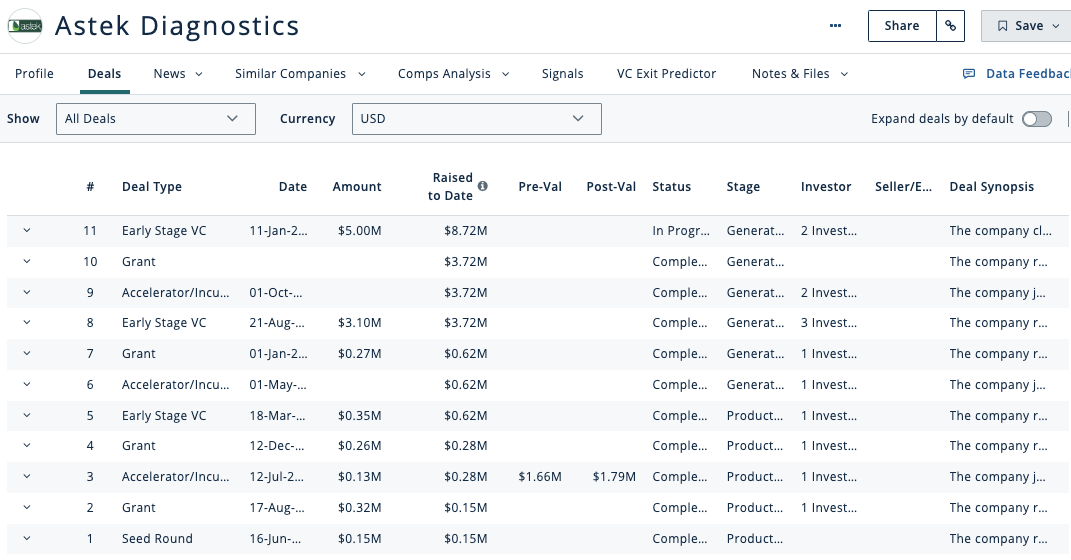Copy link using the chain icon
Viewport: 1071px width, 560px height.
coord(950,26)
